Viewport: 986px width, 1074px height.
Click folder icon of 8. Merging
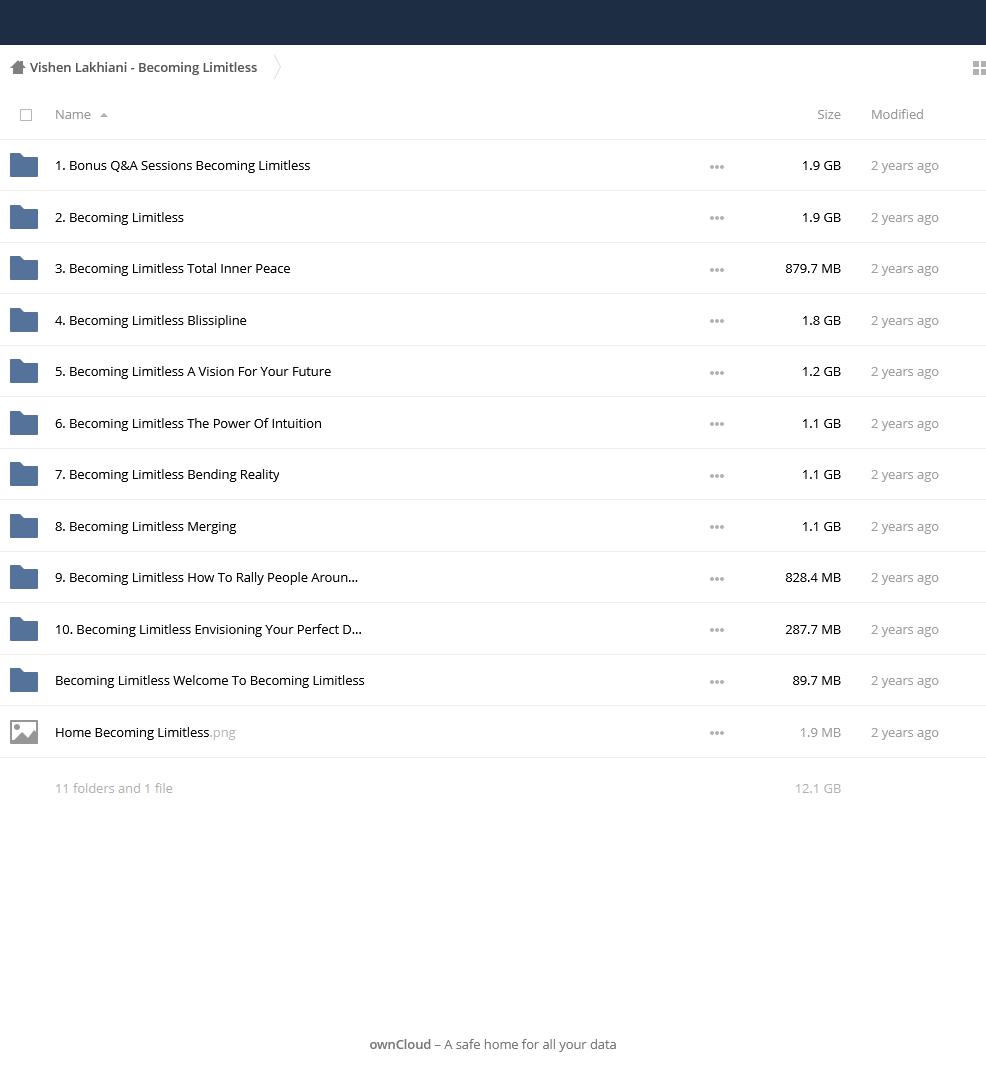[24, 526]
